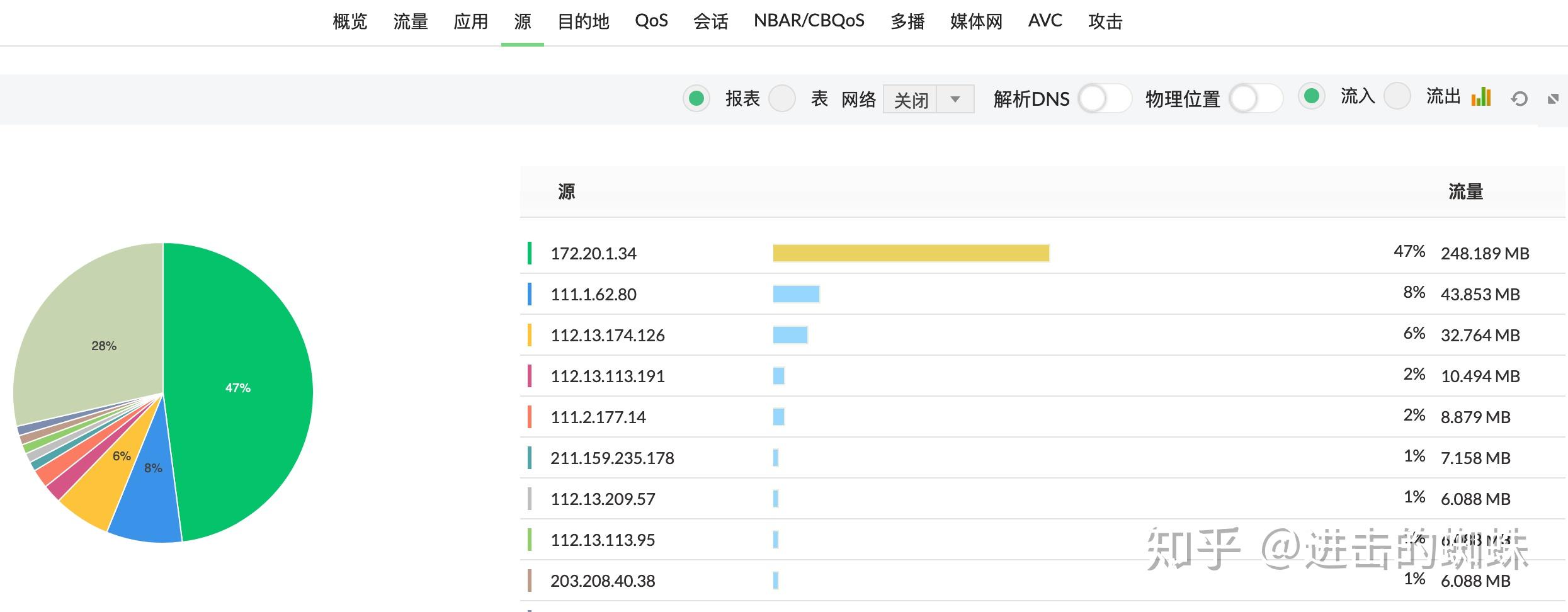Image resolution: width=1568 pixels, height=612 pixels.
Task: Toggle the 解析DNS switch
Action: [x=1105, y=98]
